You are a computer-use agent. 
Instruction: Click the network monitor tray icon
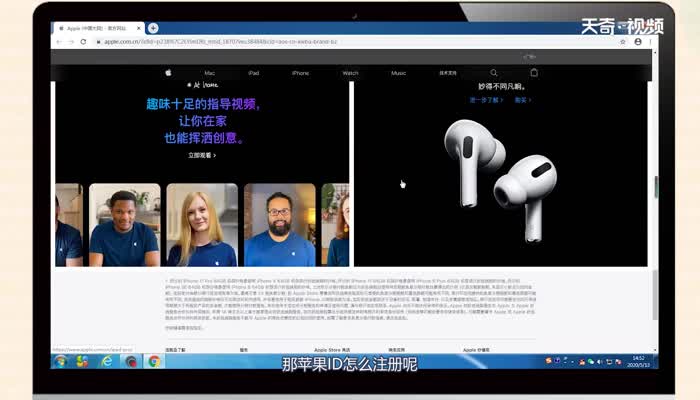pyautogui.click(x=609, y=362)
